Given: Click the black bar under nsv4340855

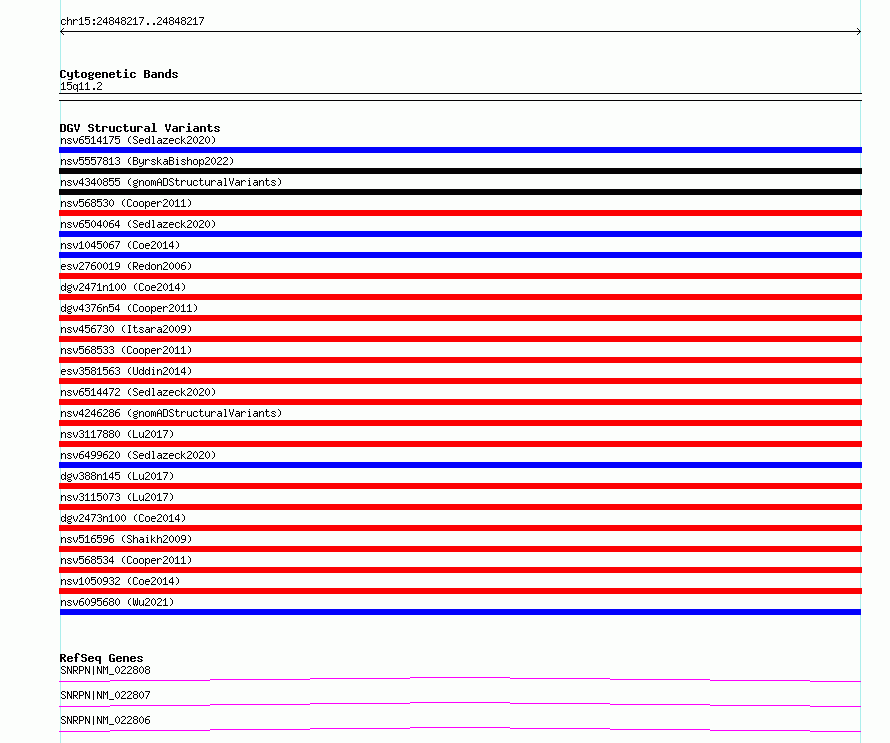Looking at the screenshot, I should tap(460, 192).
